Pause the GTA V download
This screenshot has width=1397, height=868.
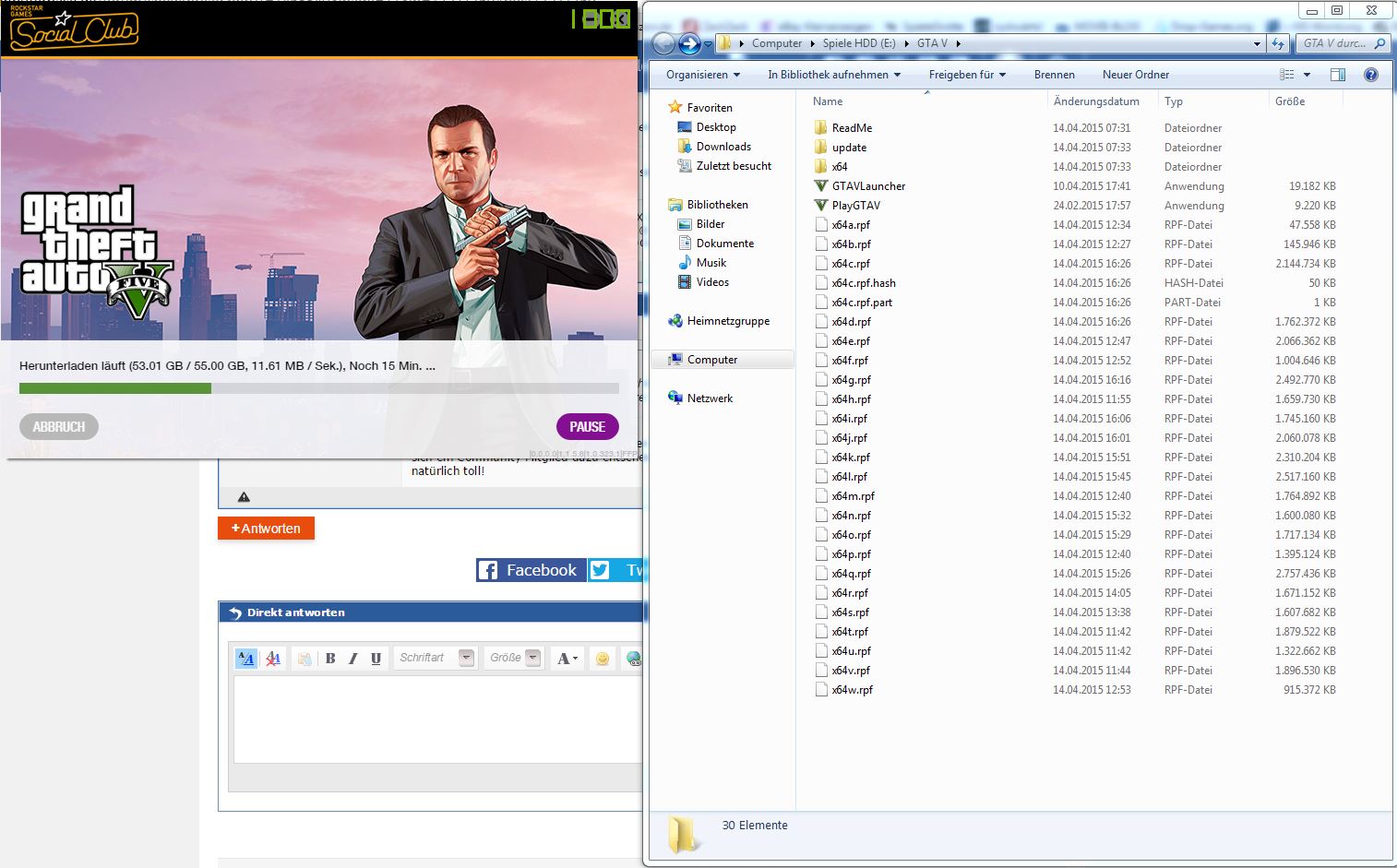(587, 426)
